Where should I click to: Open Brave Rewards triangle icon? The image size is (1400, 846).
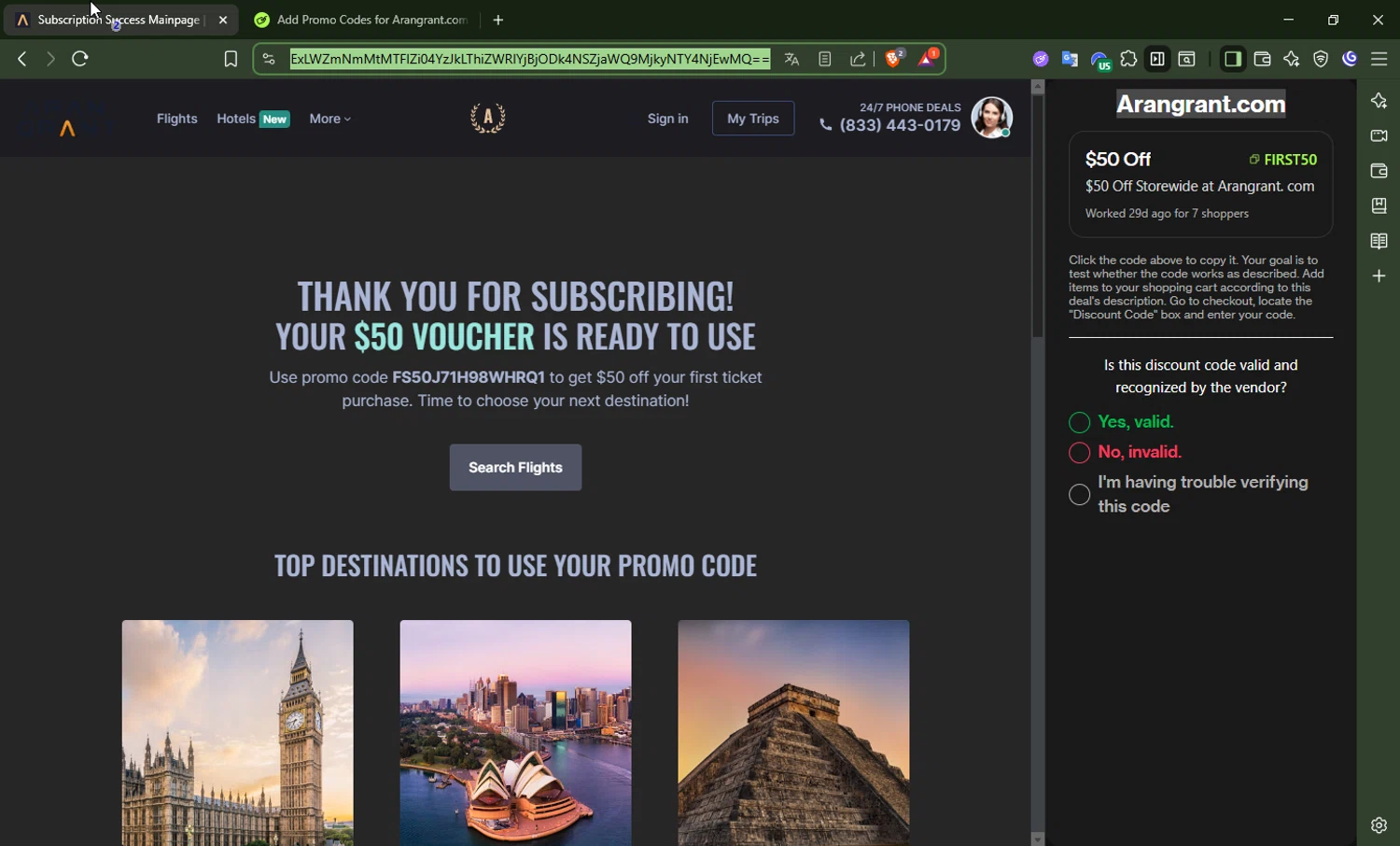927,58
